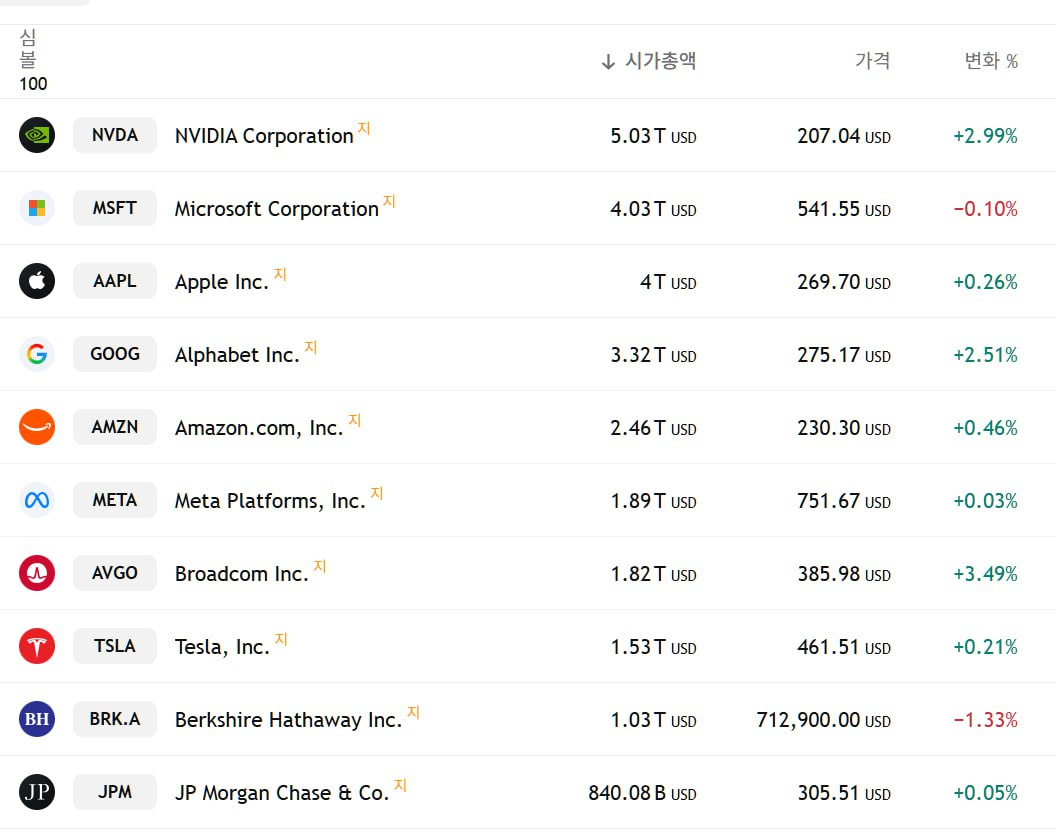Click the Amazon logo icon
This screenshot has height=835, width=1056.
37,427
